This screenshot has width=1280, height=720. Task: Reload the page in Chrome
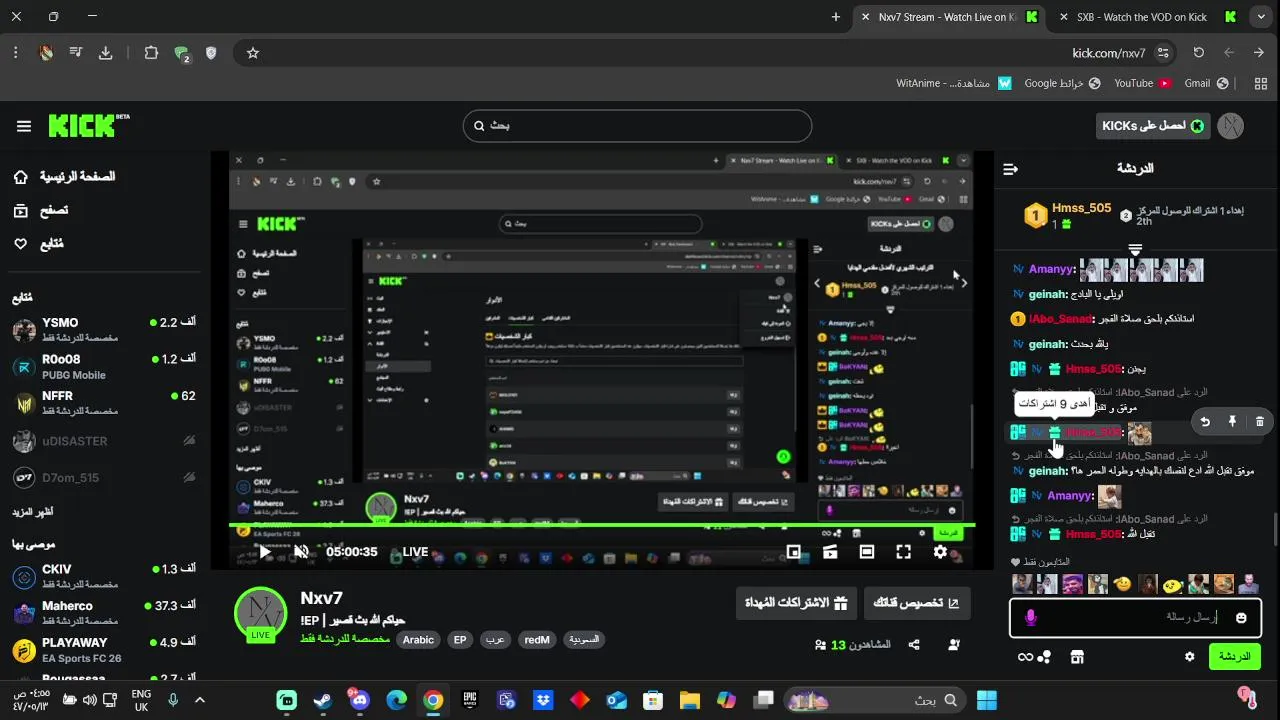click(1198, 53)
